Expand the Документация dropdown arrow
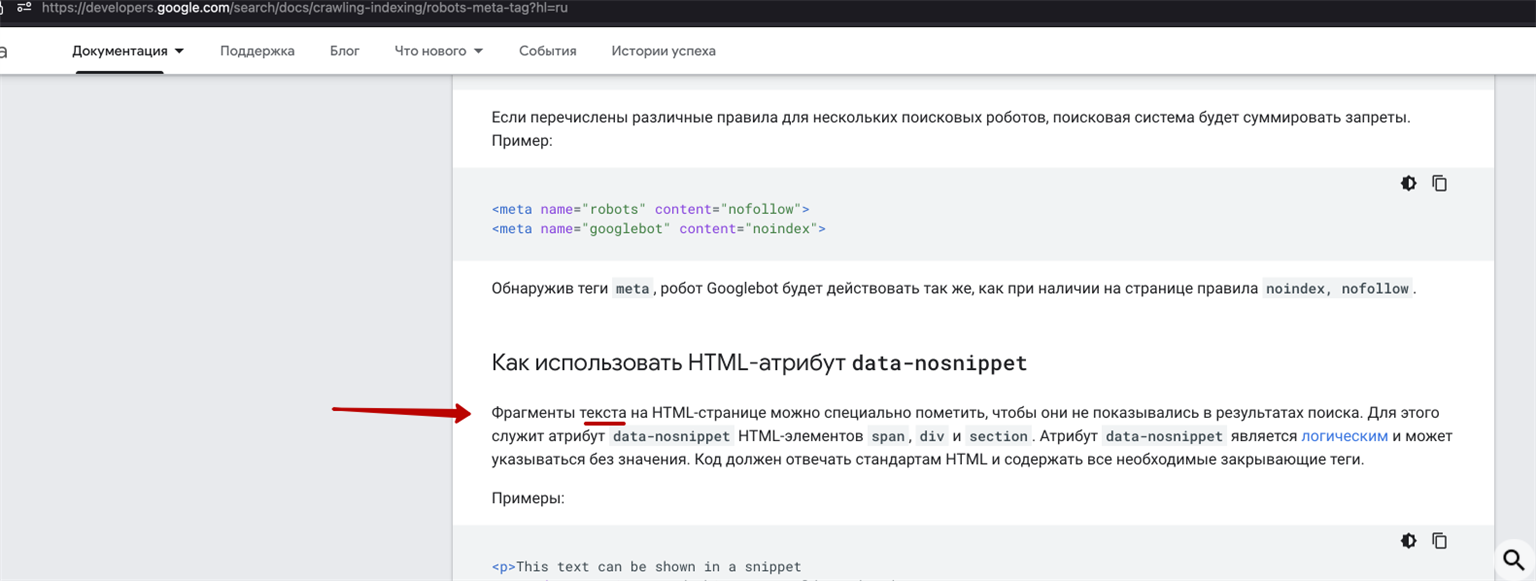This screenshot has width=1536, height=581. coord(179,51)
